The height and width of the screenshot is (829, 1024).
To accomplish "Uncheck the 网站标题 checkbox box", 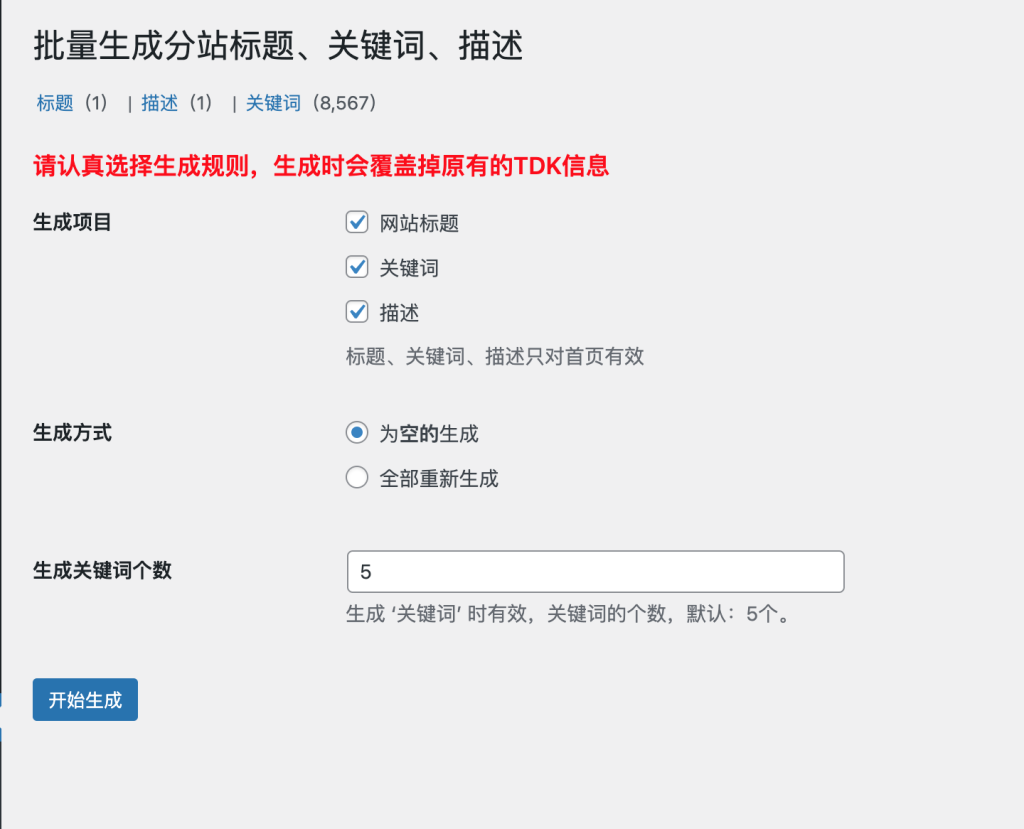I will [357, 222].
